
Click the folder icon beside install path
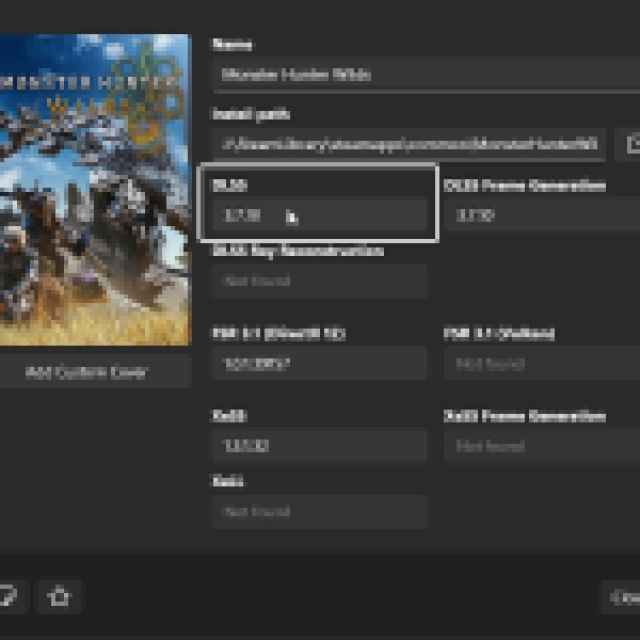pos(630,144)
